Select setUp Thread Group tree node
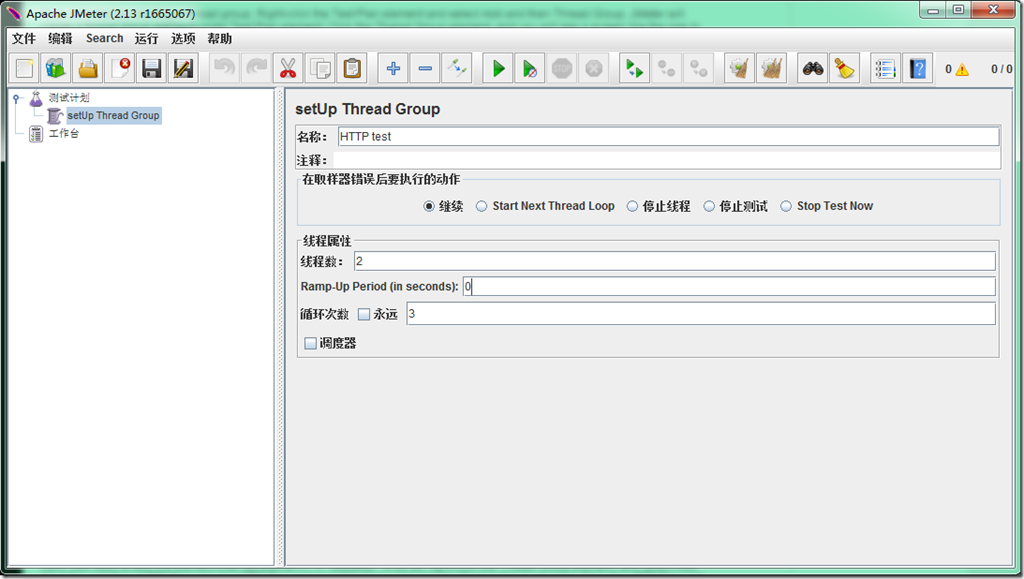Screen dimensions: 1024x579 114,116
